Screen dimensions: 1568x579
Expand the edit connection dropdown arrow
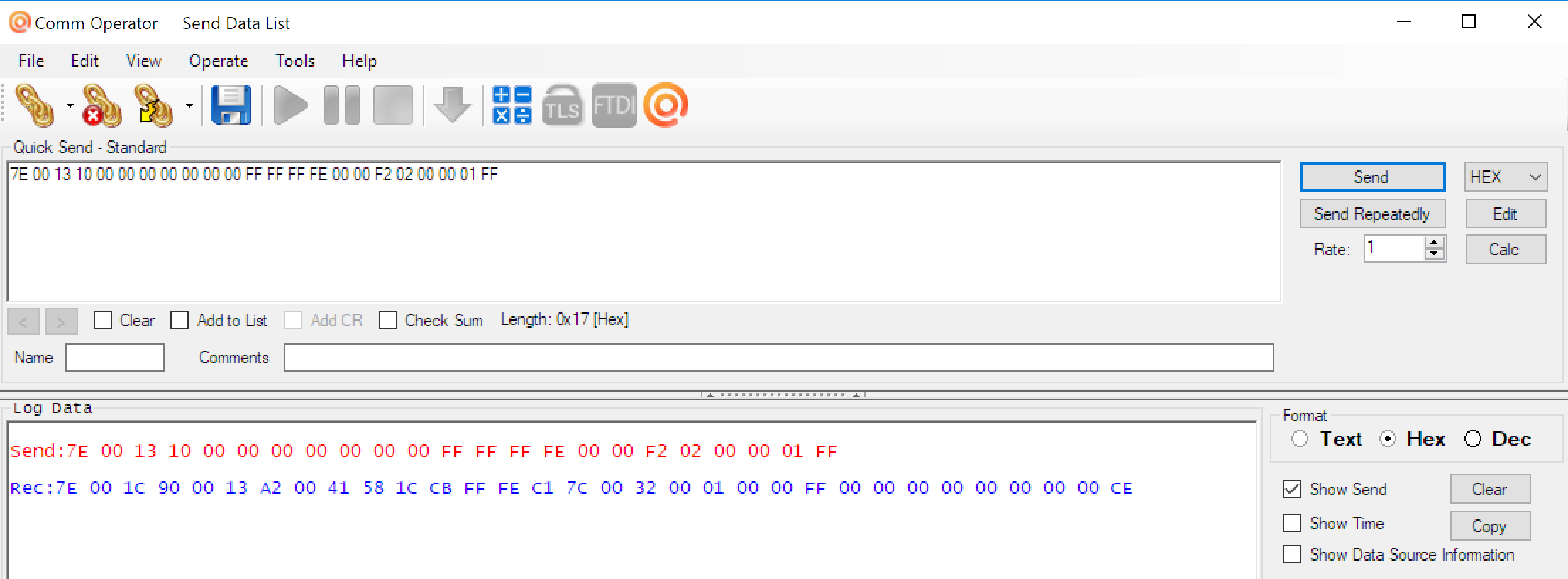pyautogui.click(x=189, y=106)
